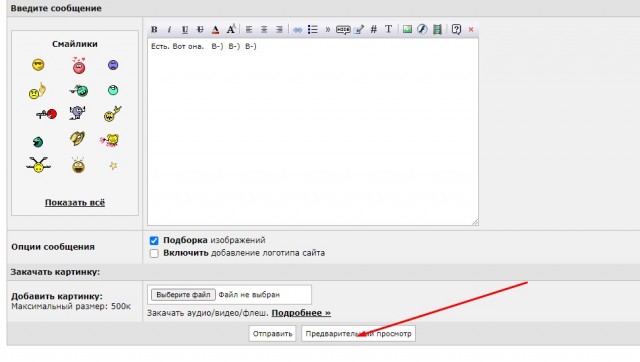Image resolution: width=640 pixels, height=362 pixels.
Task: Apply italic formatting
Action: tap(169, 29)
